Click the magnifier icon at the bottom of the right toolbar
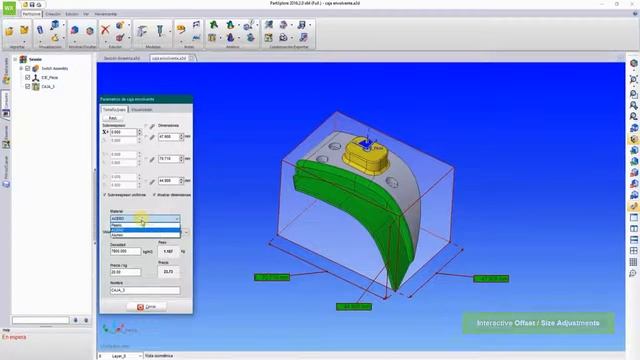The height and width of the screenshot is (360, 640). pyautogui.click(x=633, y=273)
